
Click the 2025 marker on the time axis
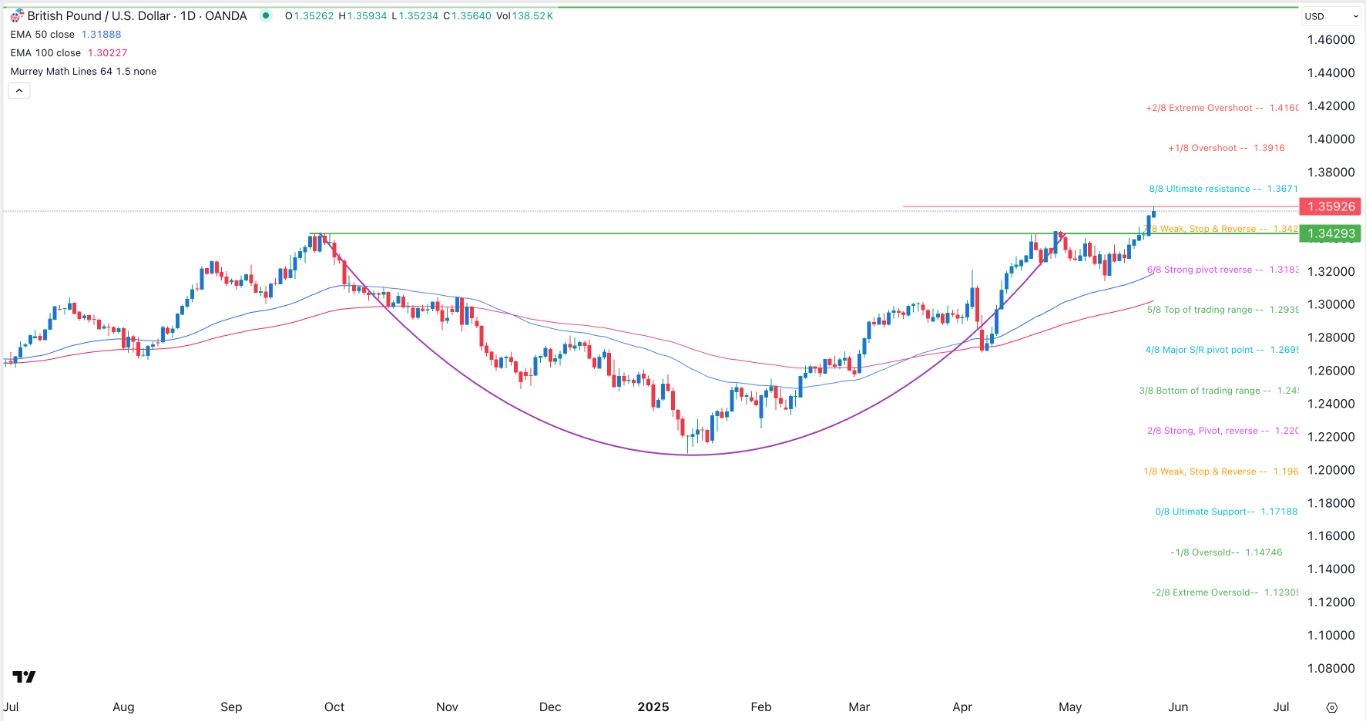click(x=653, y=706)
